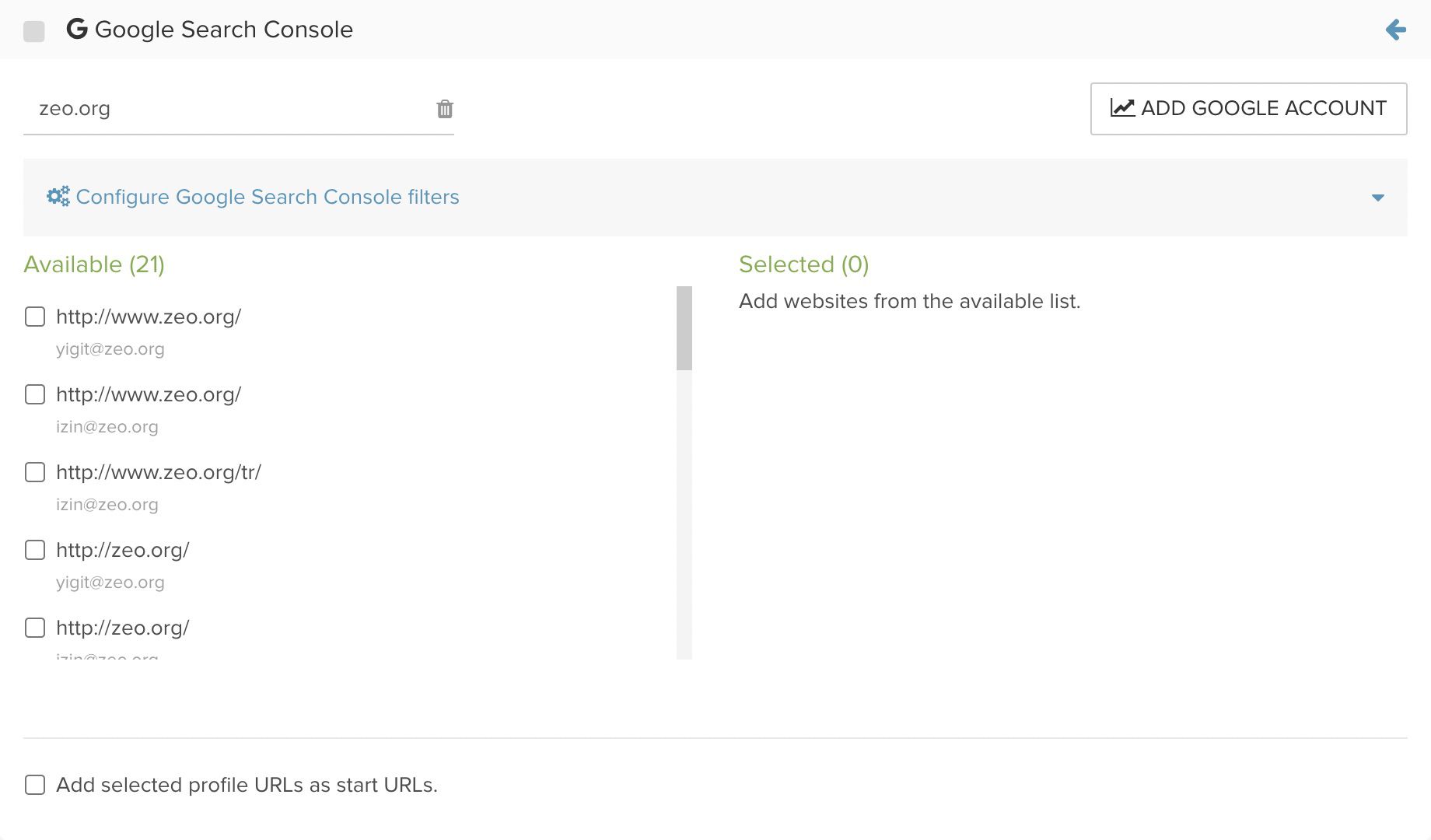Open Configure Google Search Console filters panel
The height and width of the screenshot is (840, 1431).
(x=268, y=197)
